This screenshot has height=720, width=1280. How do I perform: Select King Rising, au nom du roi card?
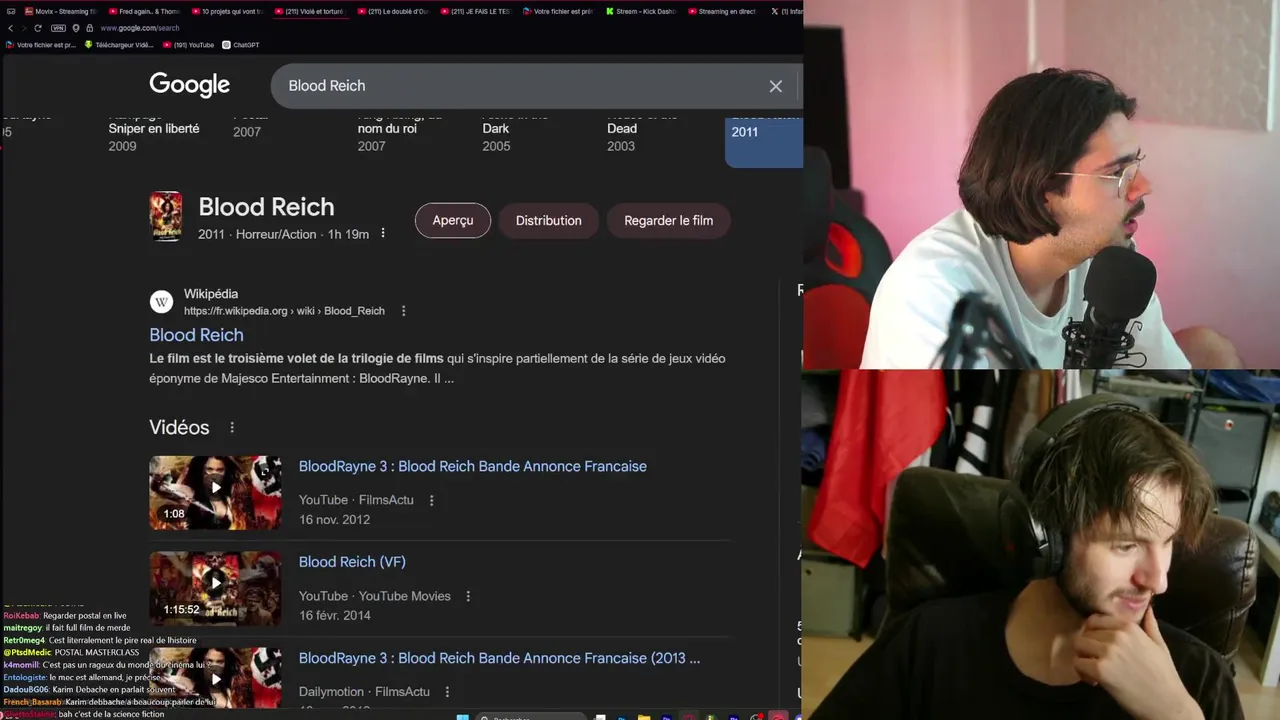[400, 130]
